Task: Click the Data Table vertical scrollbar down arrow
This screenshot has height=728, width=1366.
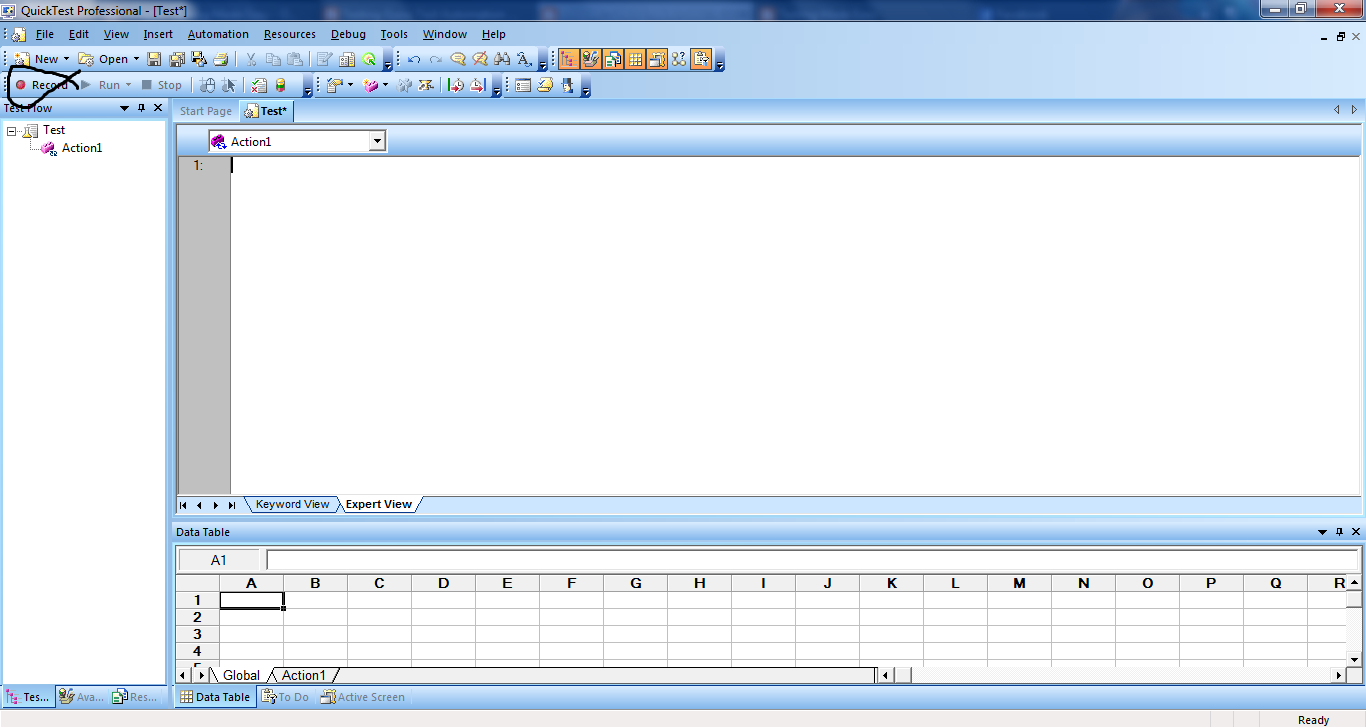Action: pos(1354,659)
